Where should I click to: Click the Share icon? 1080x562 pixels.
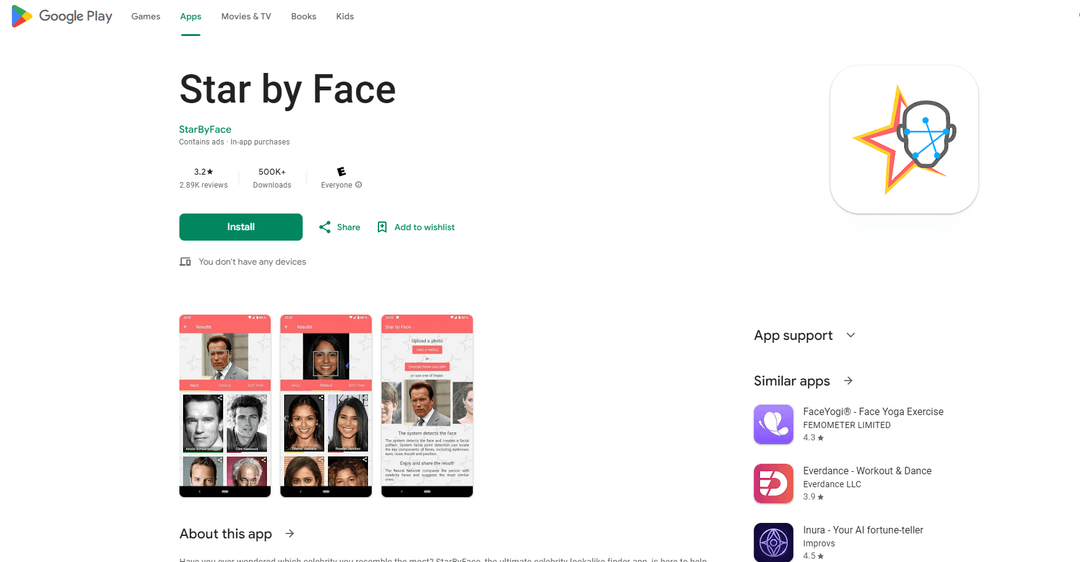click(324, 227)
